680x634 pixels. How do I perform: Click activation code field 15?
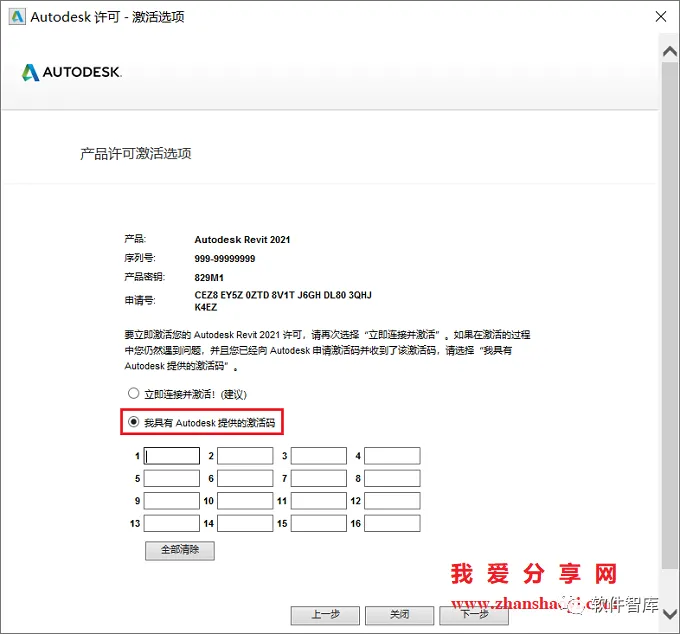(319, 523)
